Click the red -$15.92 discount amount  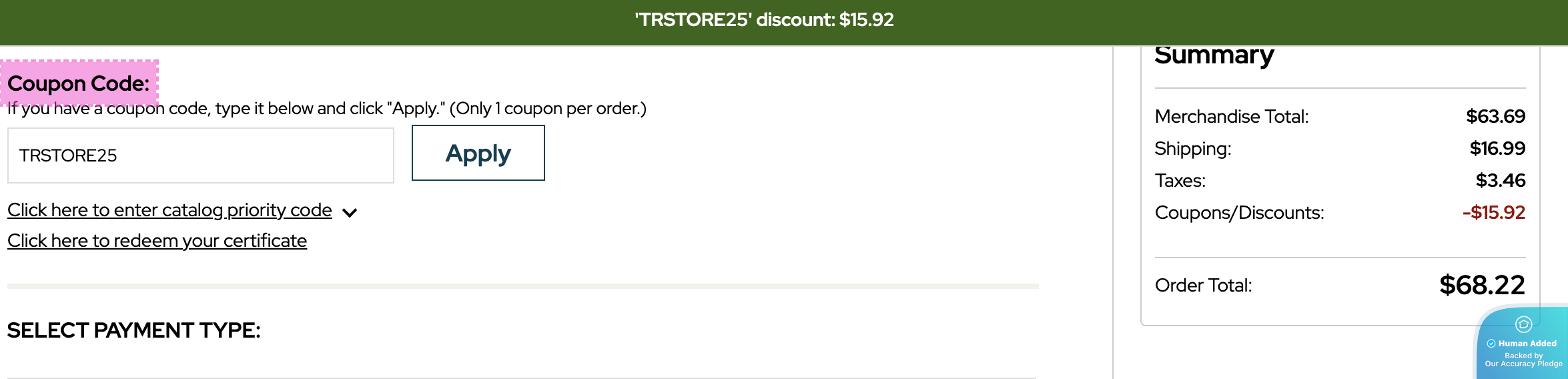(1493, 213)
